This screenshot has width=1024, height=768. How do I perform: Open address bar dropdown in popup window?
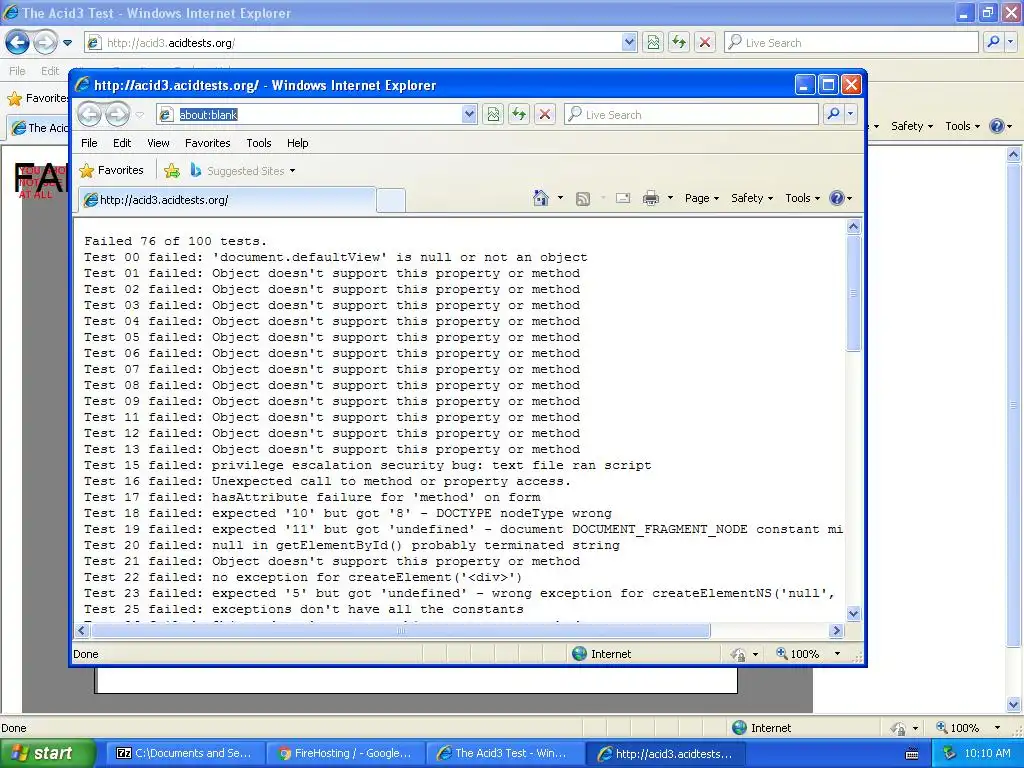469,114
